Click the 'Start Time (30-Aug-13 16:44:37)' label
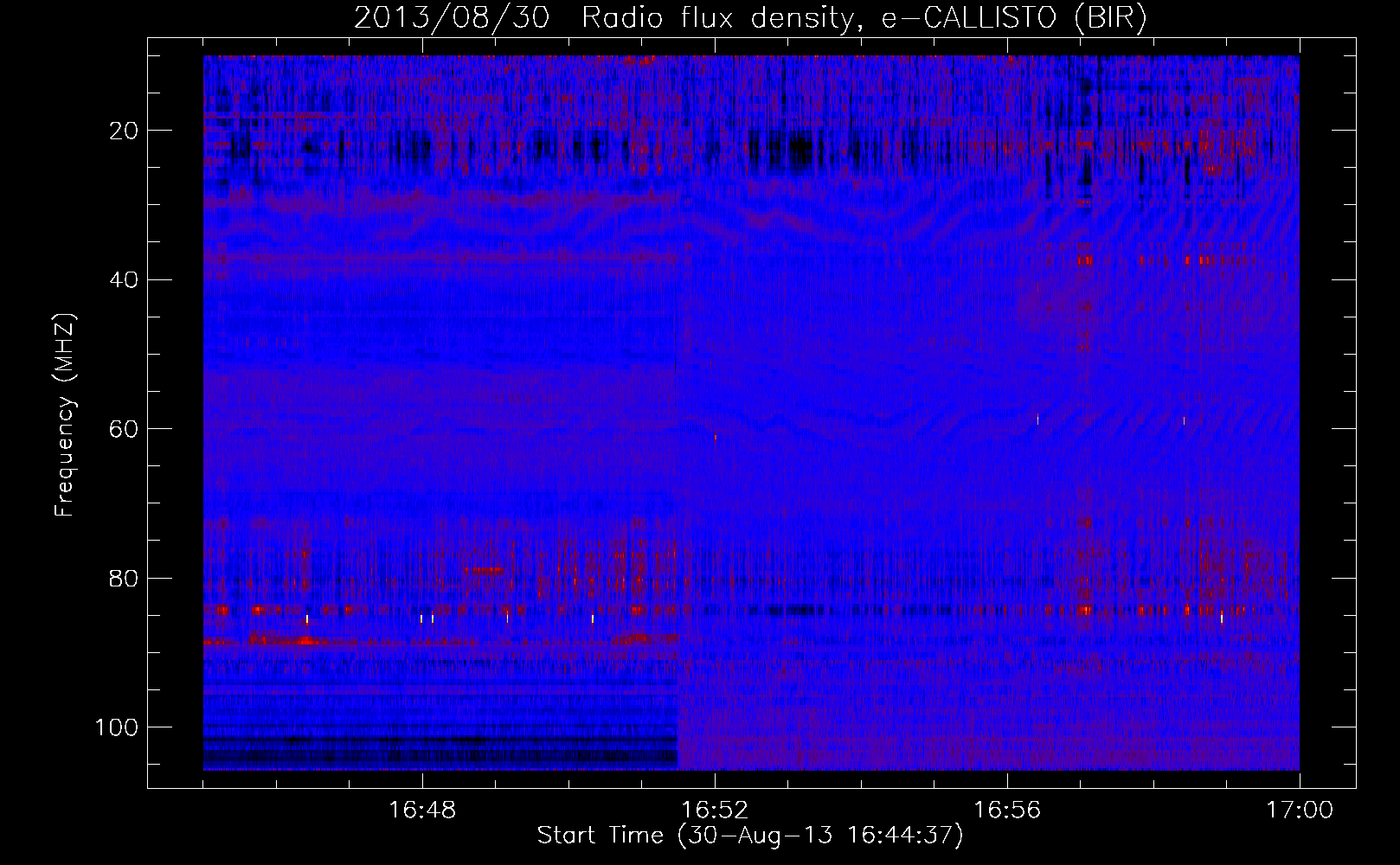The width and height of the screenshot is (1400, 865). (750, 836)
